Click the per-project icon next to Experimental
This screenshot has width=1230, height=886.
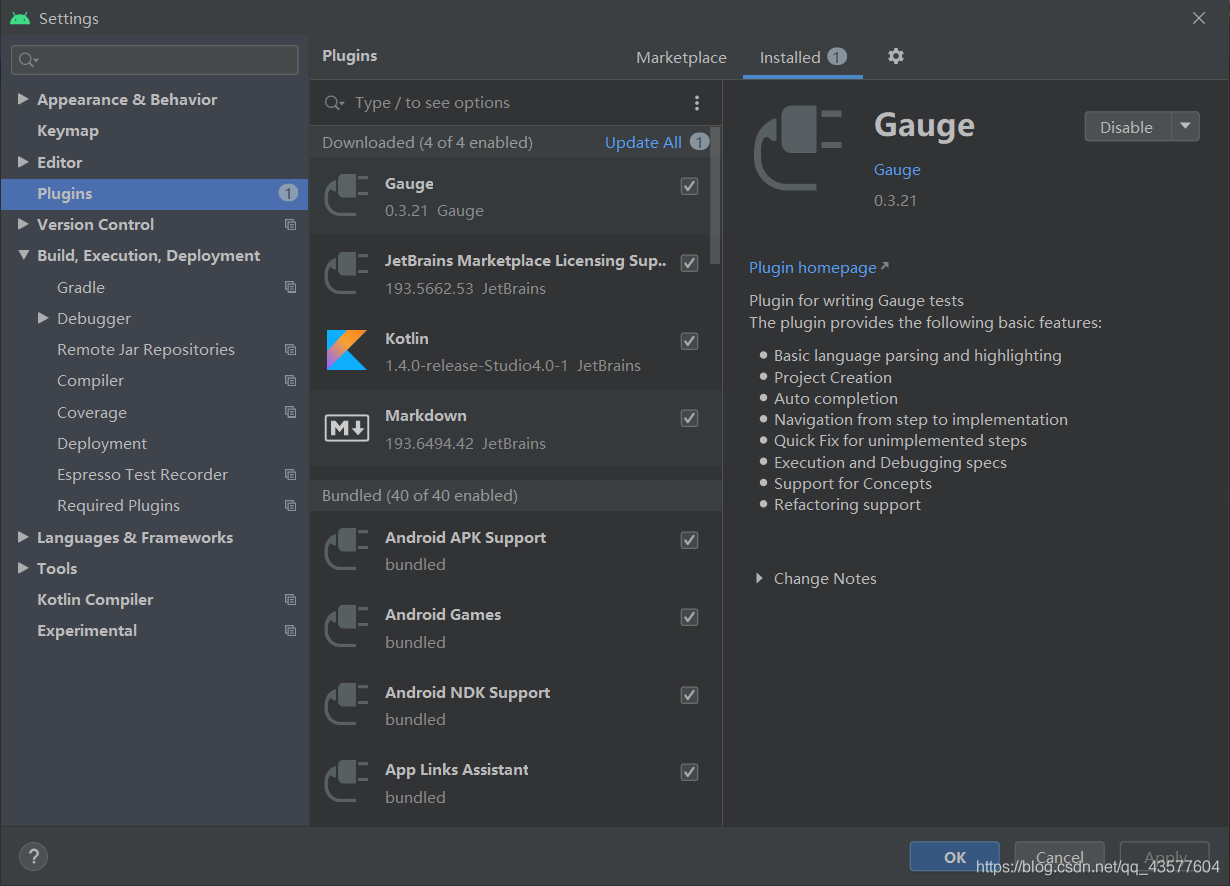tap(290, 631)
